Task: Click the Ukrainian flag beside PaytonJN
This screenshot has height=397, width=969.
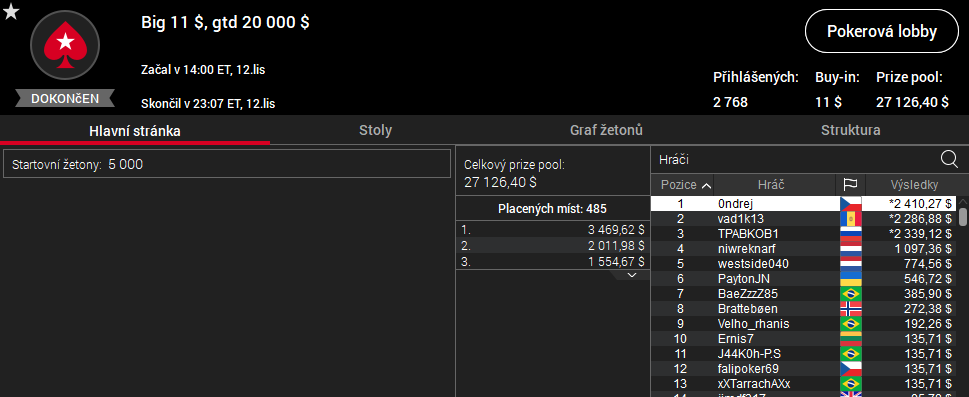Action: click(x=850, y=279)
